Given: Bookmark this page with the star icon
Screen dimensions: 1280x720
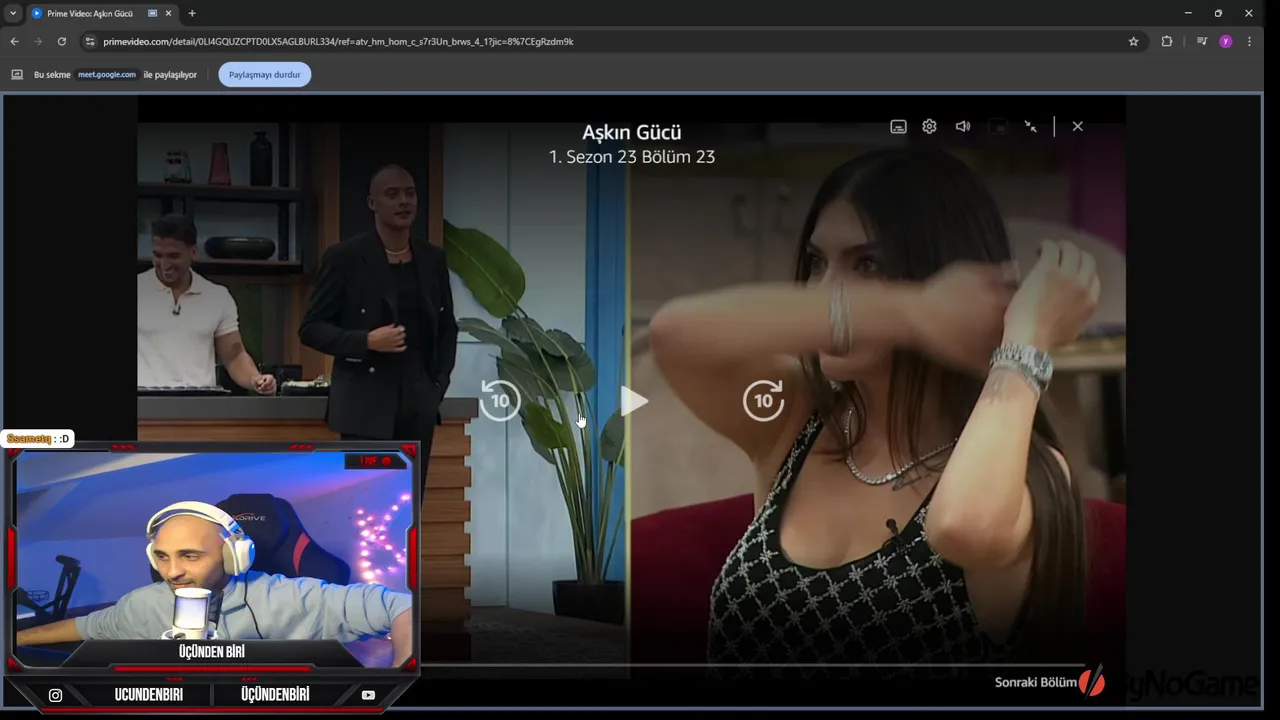Looking at the screenshot, I should (1133, 41).
